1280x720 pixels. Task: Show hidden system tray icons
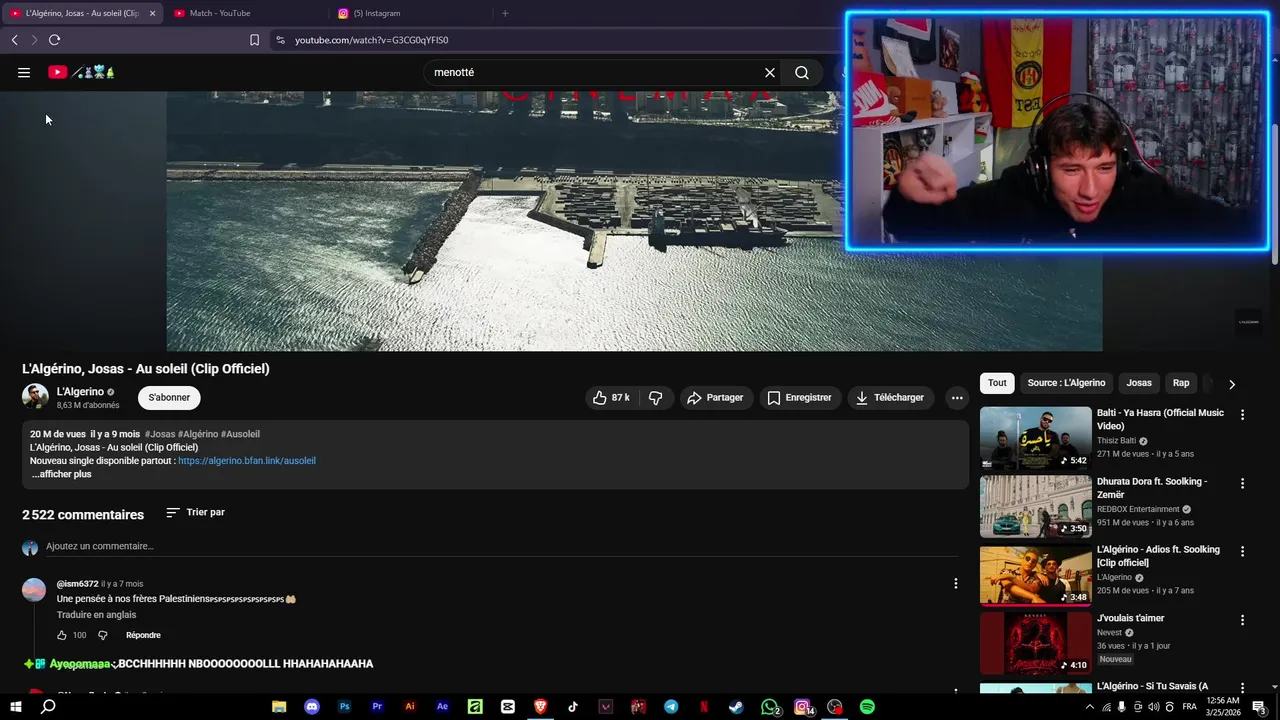[1089, 706]
